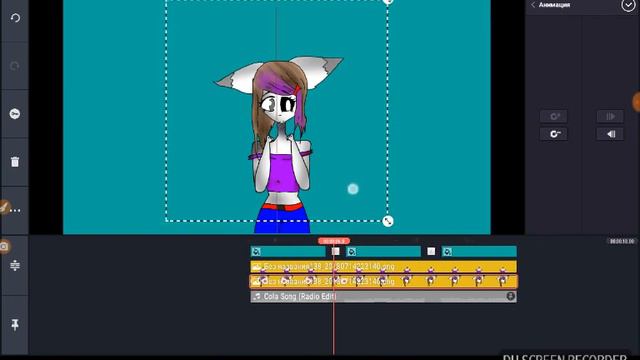Add a keyframe at the playhead

(553, 117)
